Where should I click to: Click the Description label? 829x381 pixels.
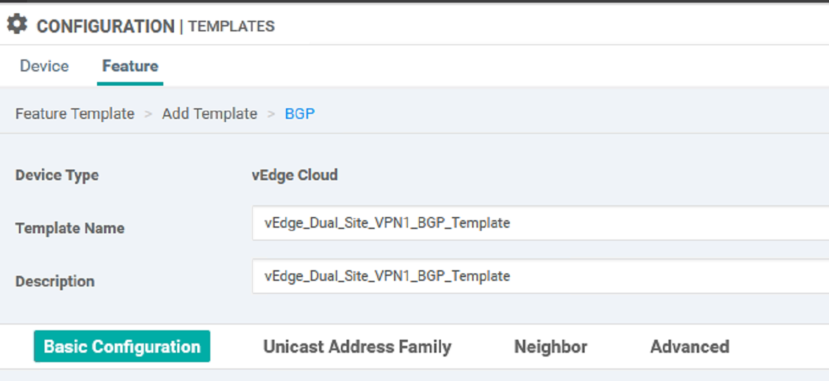click(x=55, y=281)
